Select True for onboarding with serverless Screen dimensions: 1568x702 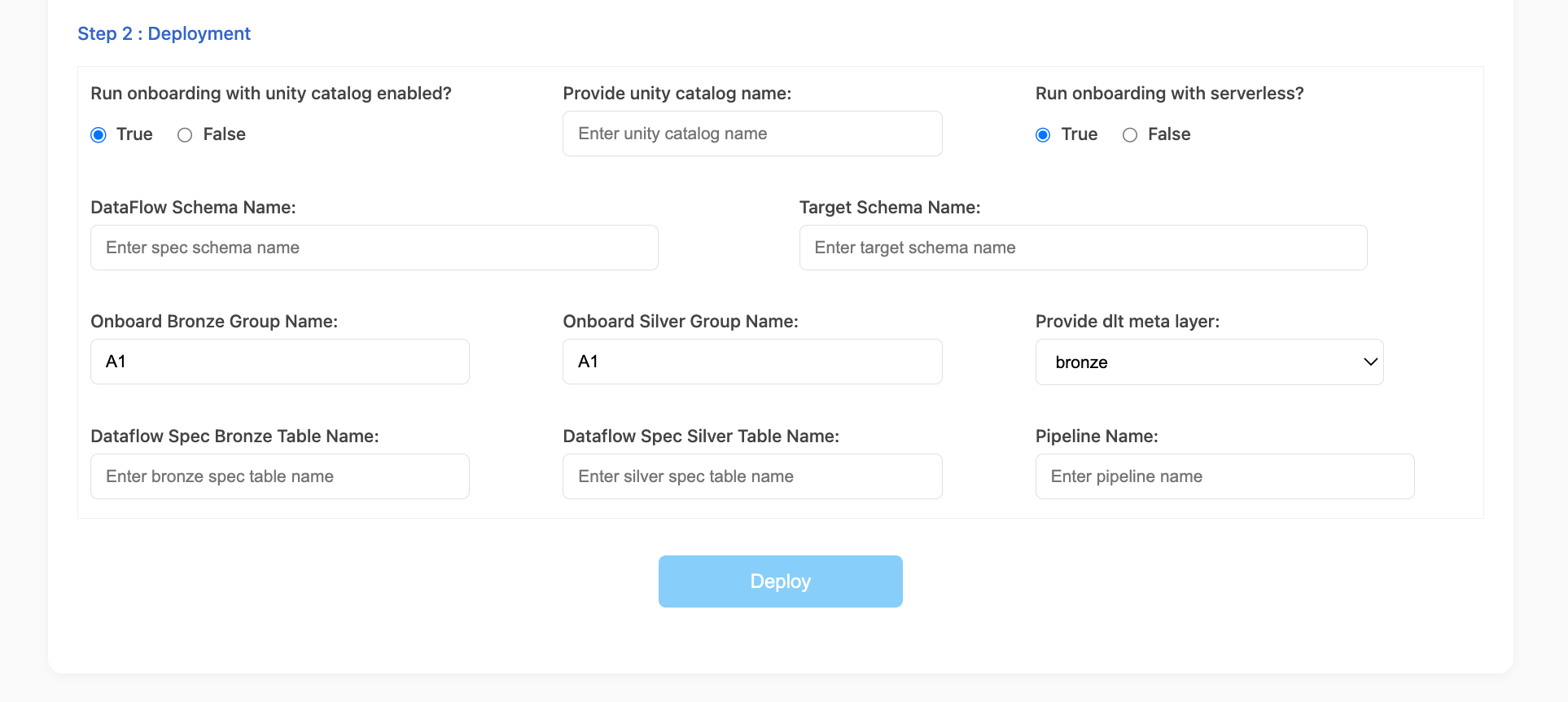pos(1043,135)
